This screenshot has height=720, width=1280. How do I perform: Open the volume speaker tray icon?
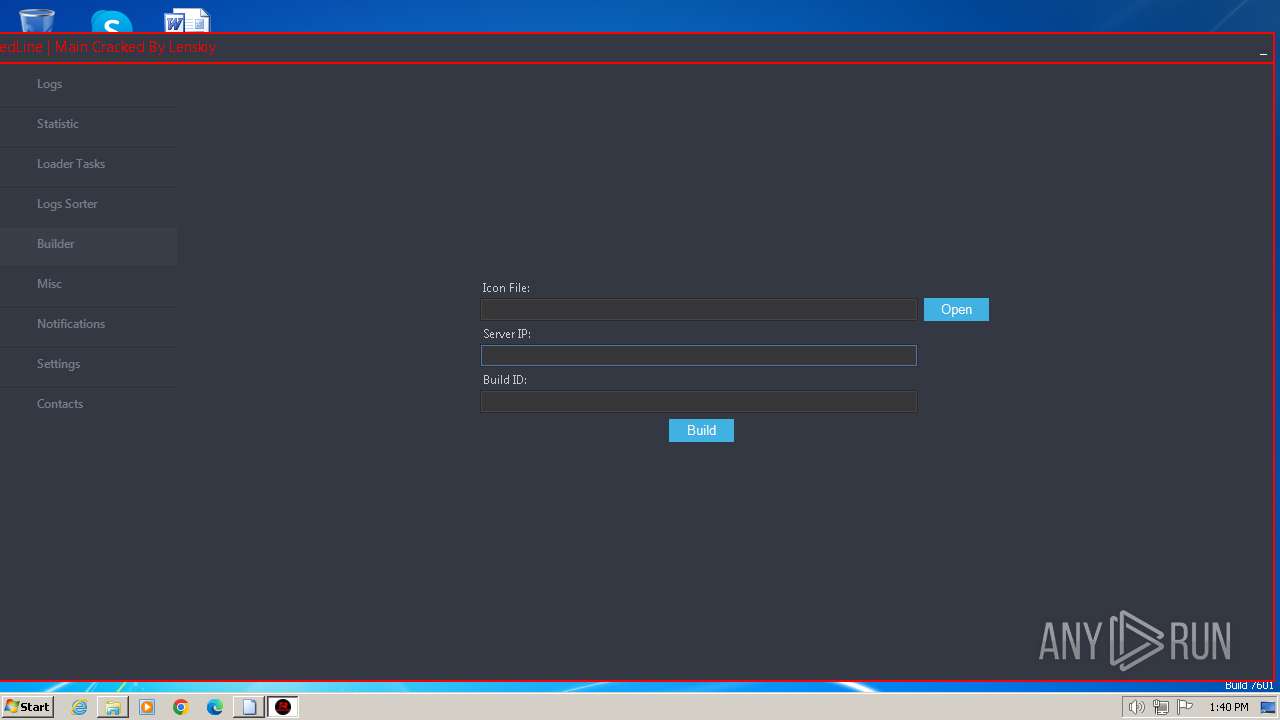tap(1136, 707)
